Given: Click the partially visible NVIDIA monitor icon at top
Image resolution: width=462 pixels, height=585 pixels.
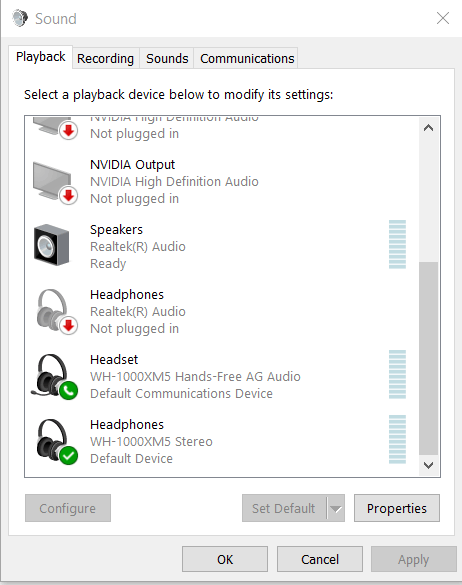Looking at the screenshot, I should 55,128.
